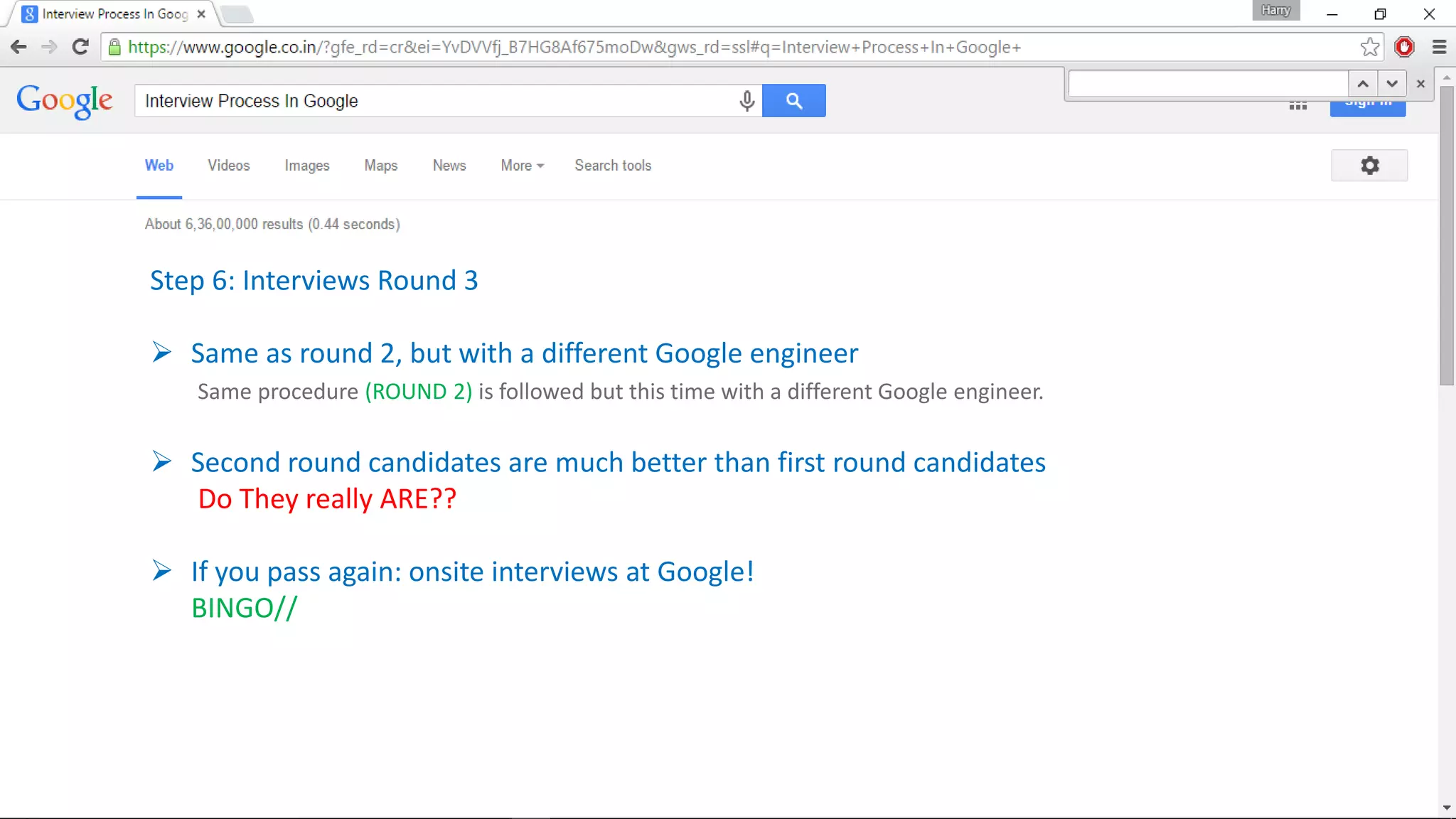Screen dimensions: 1456x819
Task: Click the Google logo
Action: [65, 101]
